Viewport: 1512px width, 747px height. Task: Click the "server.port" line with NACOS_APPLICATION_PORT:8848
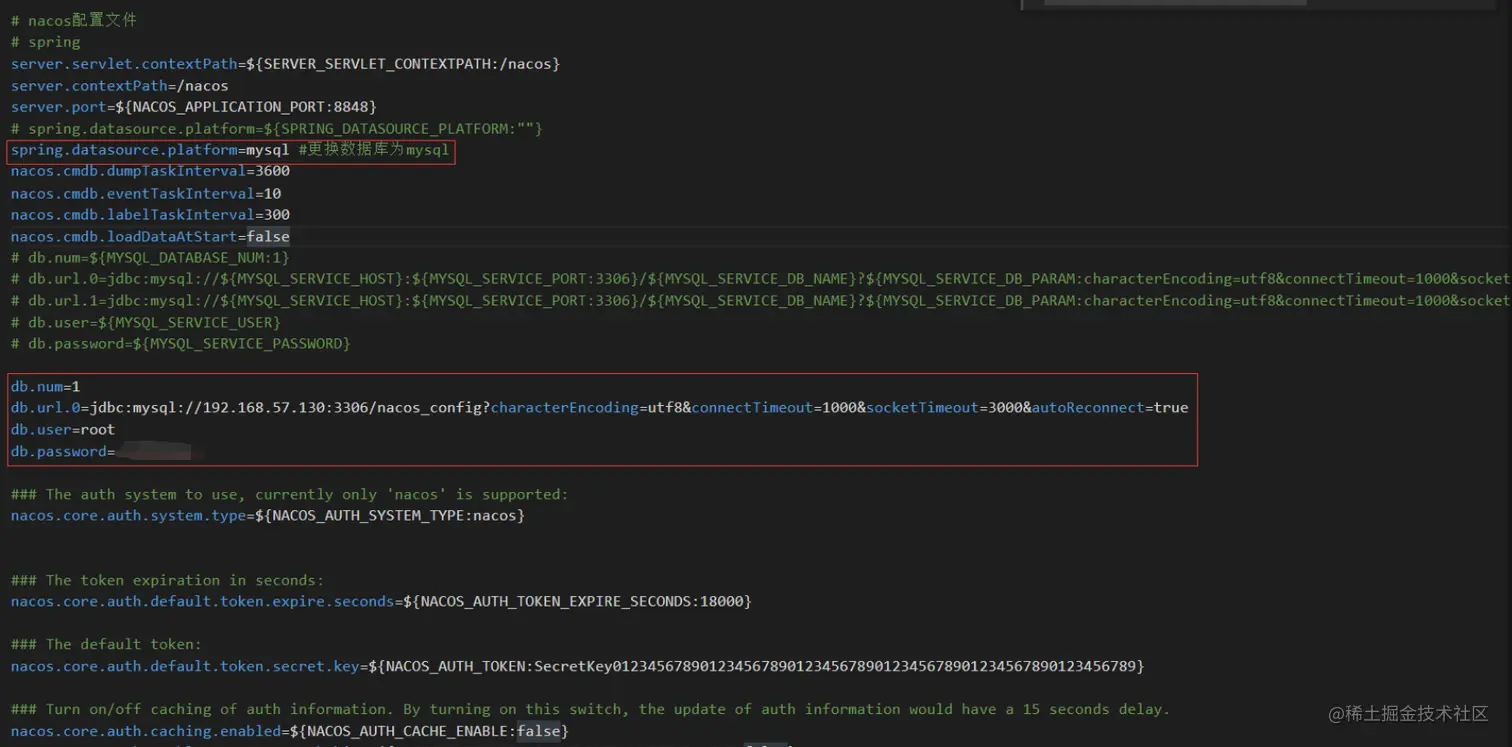(x=194, y=107)
